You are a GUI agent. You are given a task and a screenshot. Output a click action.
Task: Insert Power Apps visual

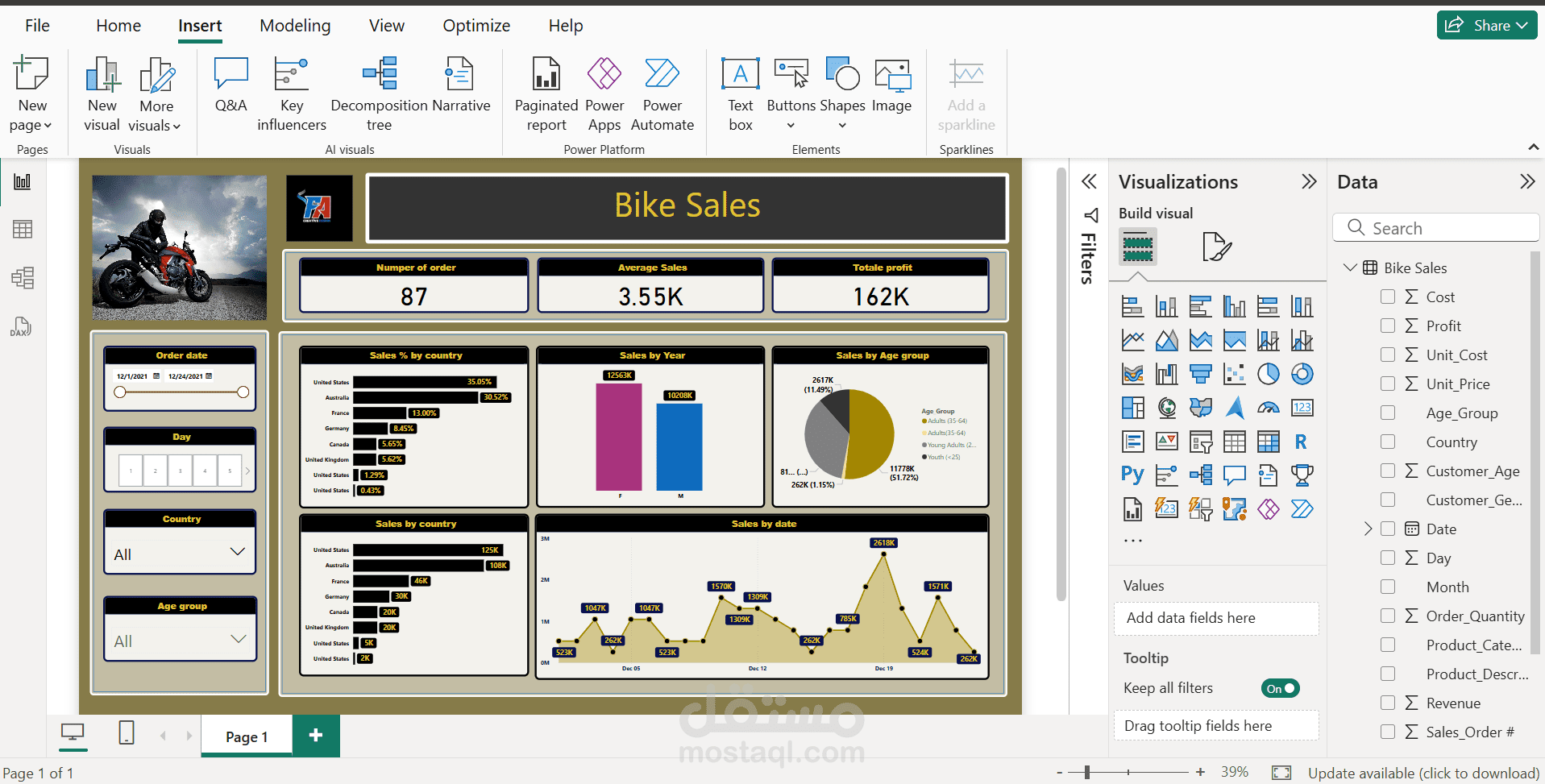coord(604,93)
